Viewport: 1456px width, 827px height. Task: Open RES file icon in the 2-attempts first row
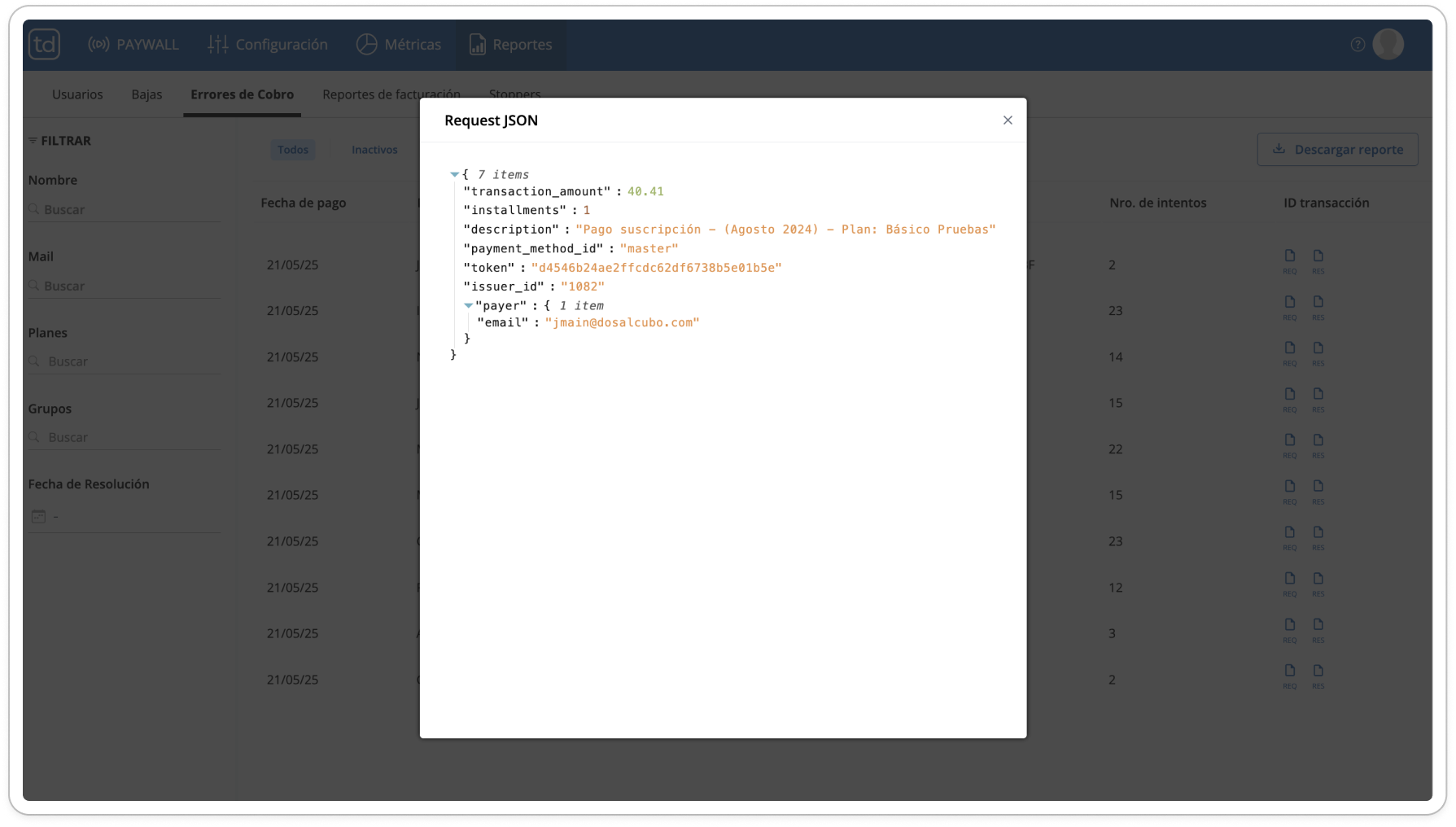pos(1318,262)
